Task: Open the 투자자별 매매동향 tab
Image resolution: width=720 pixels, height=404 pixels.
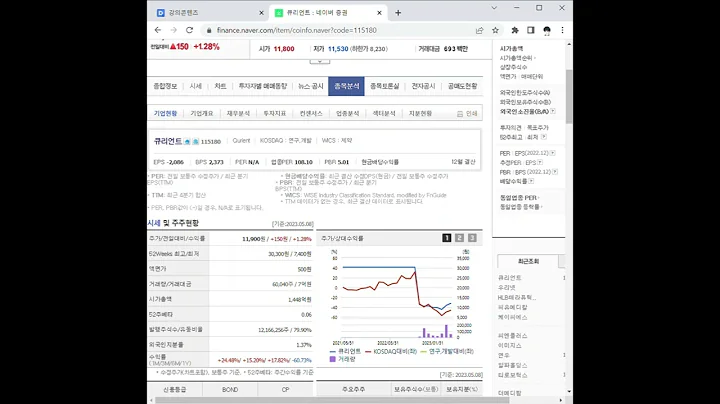Action: [263, 86]
